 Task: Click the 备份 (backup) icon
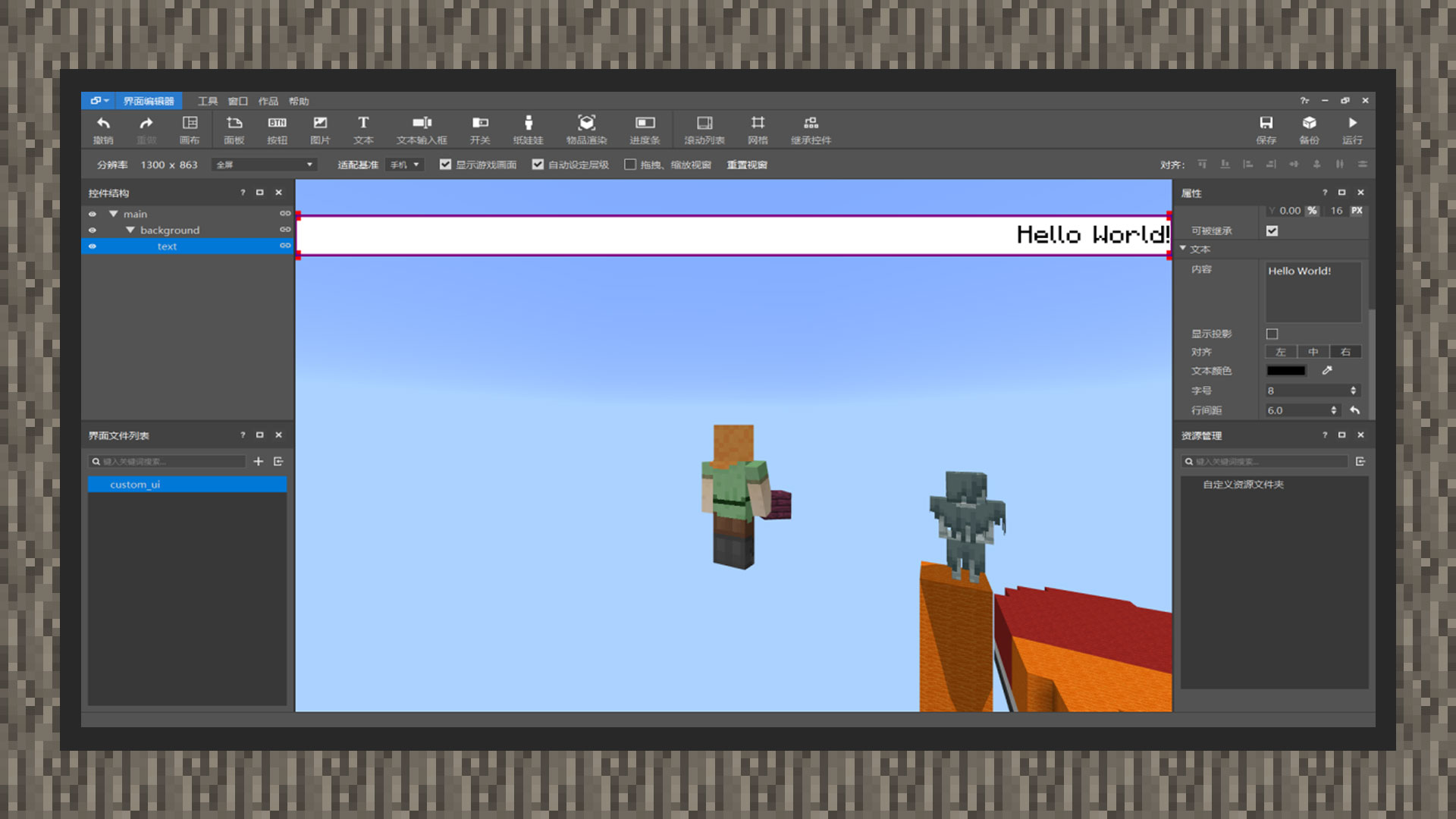tap(1309, 129)
